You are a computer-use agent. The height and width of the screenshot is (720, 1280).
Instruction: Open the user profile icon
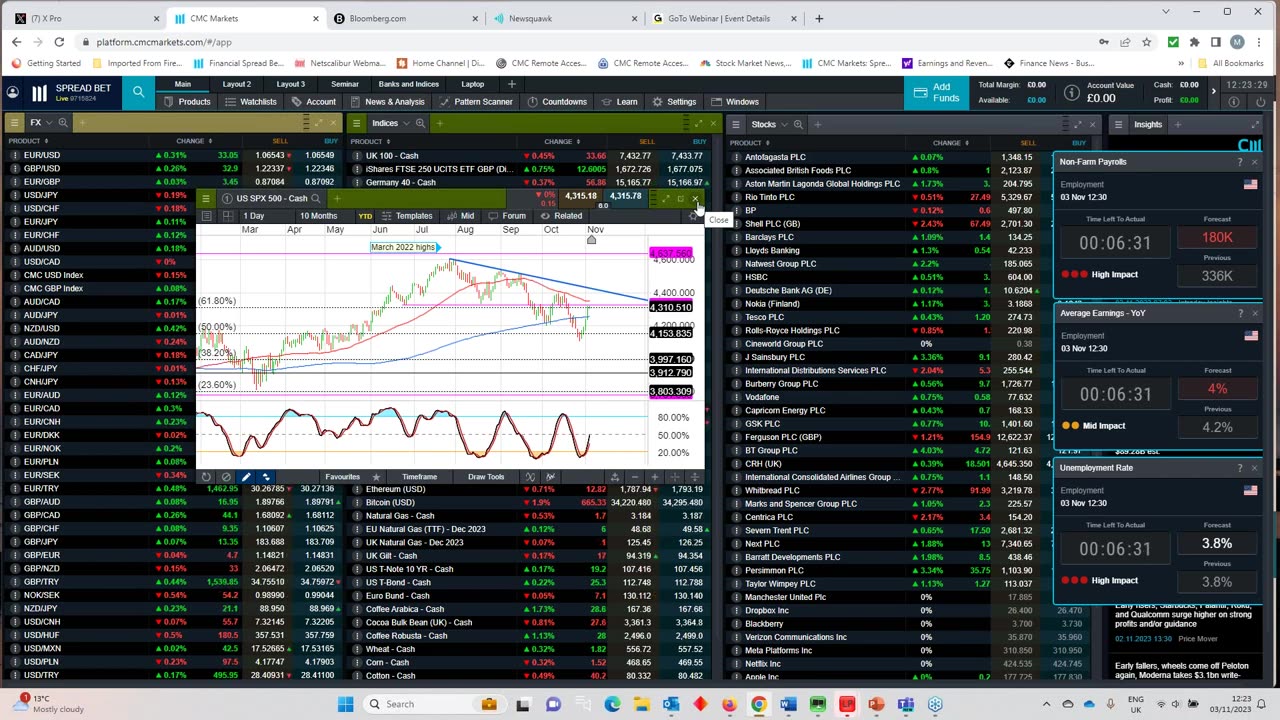[x=12, y=93]
